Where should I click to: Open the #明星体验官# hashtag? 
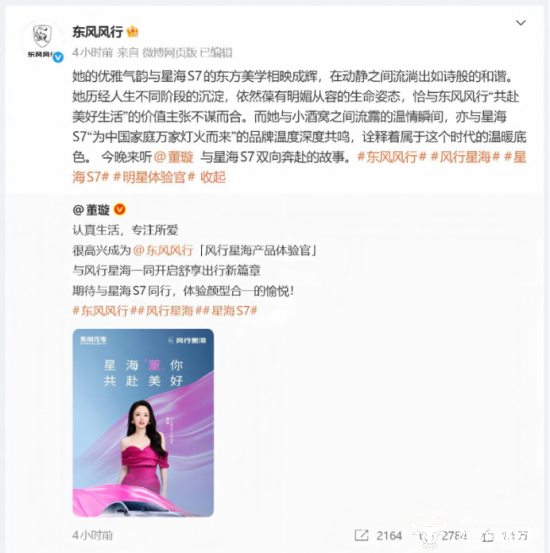coord(154,177)
